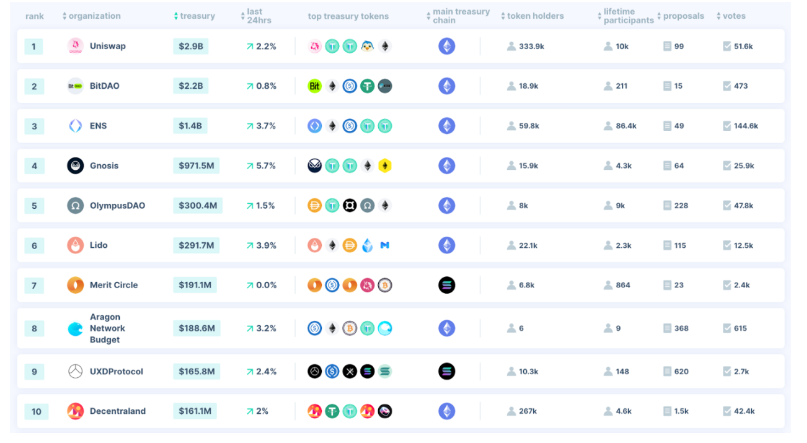Click the OlympusDAO logo icon
Screen dimensions: 807x443
tap(75, 205)
